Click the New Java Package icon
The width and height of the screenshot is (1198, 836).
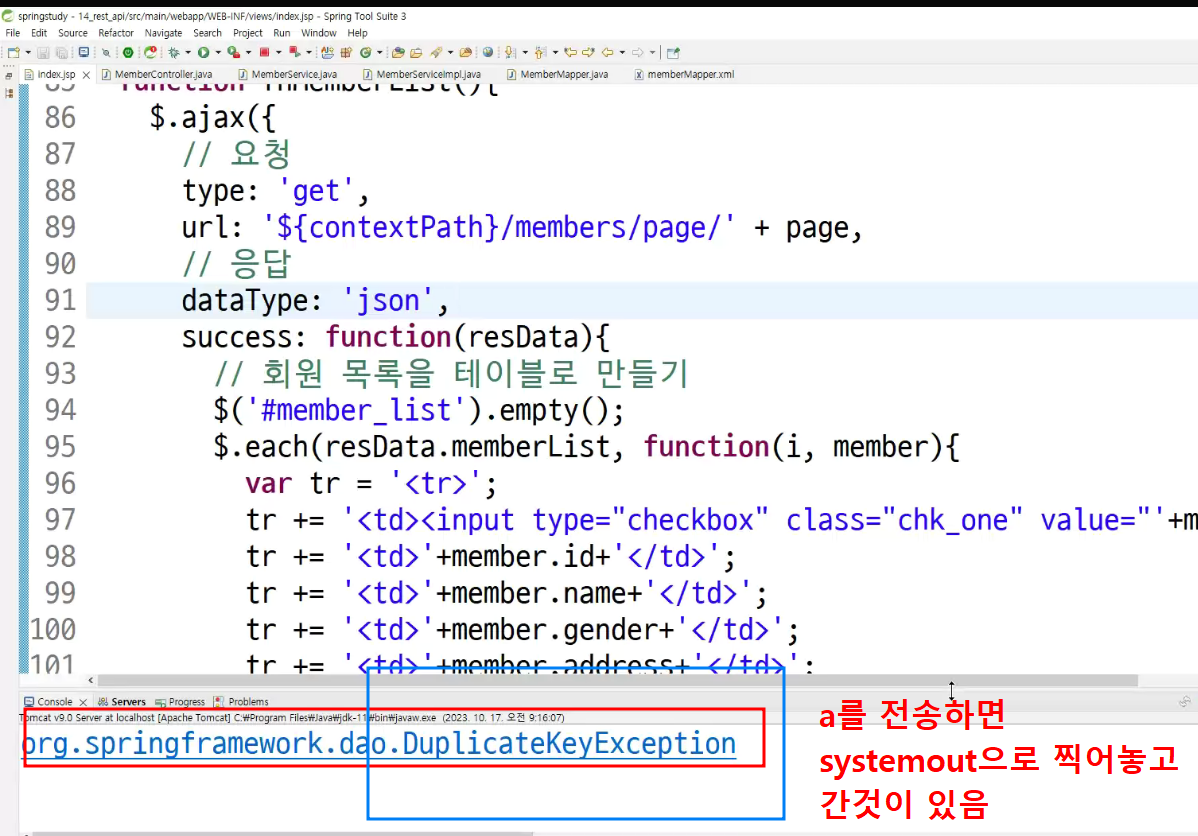346,53
